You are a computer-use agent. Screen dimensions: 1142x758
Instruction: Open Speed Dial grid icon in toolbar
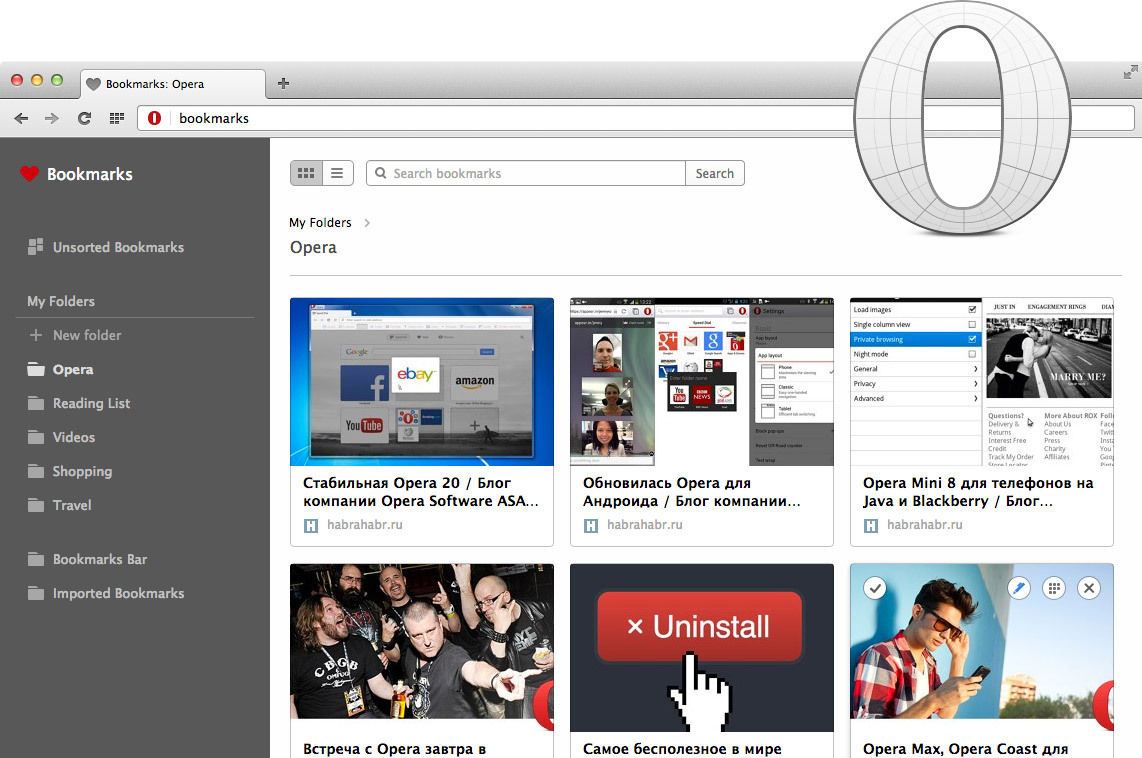click(x=117, y=118)
